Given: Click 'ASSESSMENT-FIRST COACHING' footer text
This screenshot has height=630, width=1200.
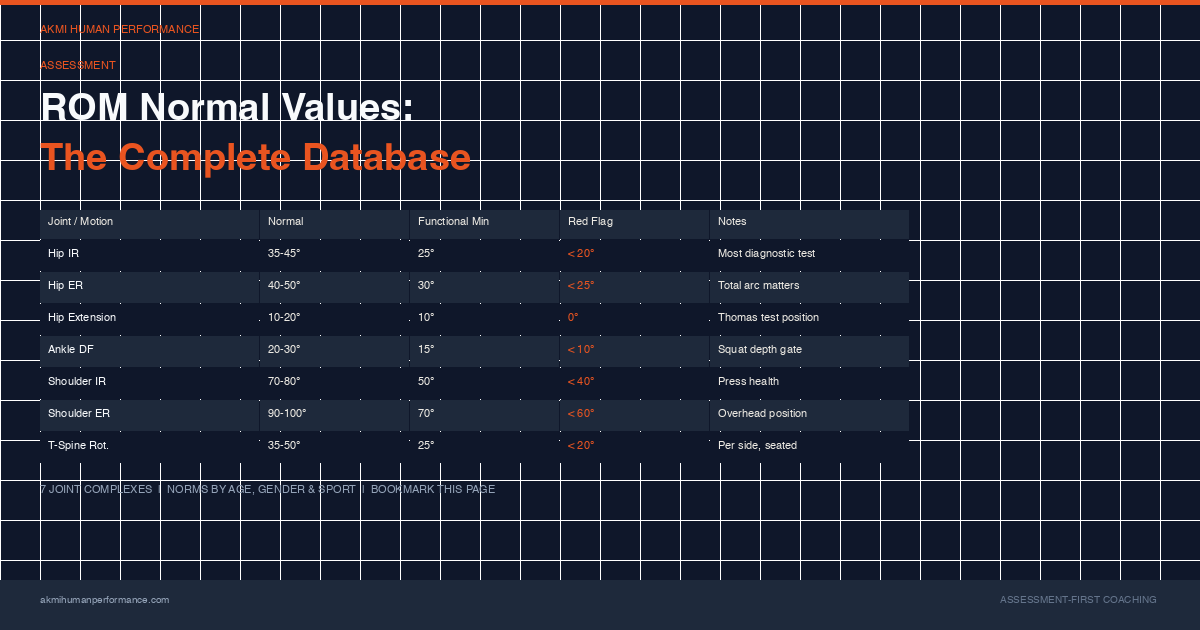Looking at the screenshot, I should coord(1078,600).
